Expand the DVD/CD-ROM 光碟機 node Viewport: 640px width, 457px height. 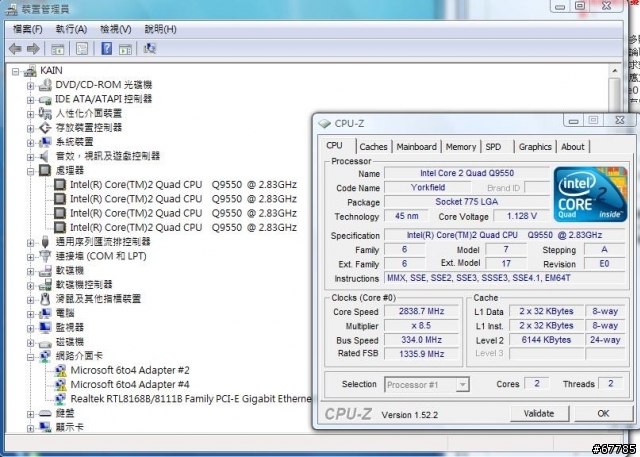click(x=30, y=86)
